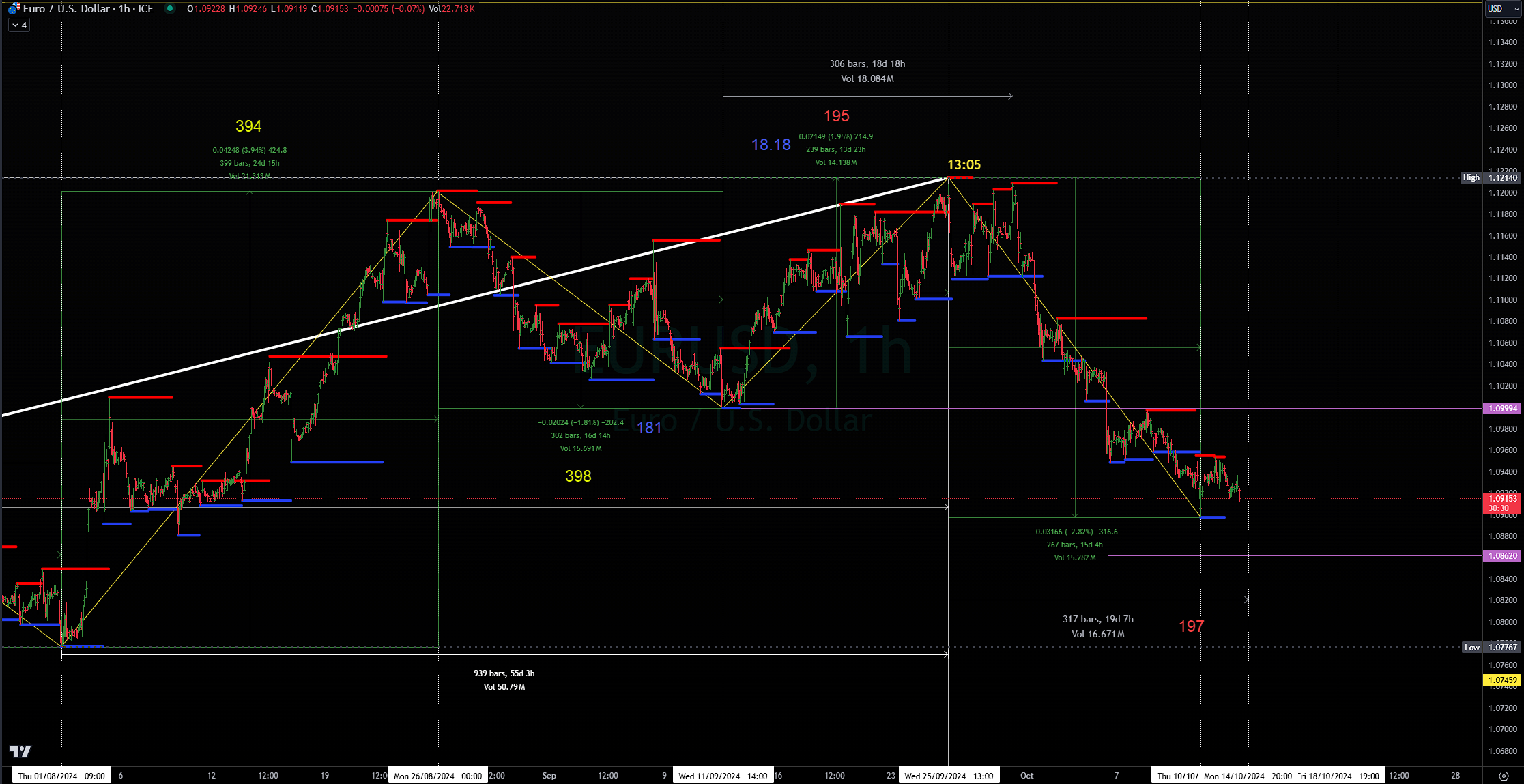Viewport: 1524px width, 784px height.
Task: Click the 317 bars, 19d 7h measurement label
Action: point(1098,619)
